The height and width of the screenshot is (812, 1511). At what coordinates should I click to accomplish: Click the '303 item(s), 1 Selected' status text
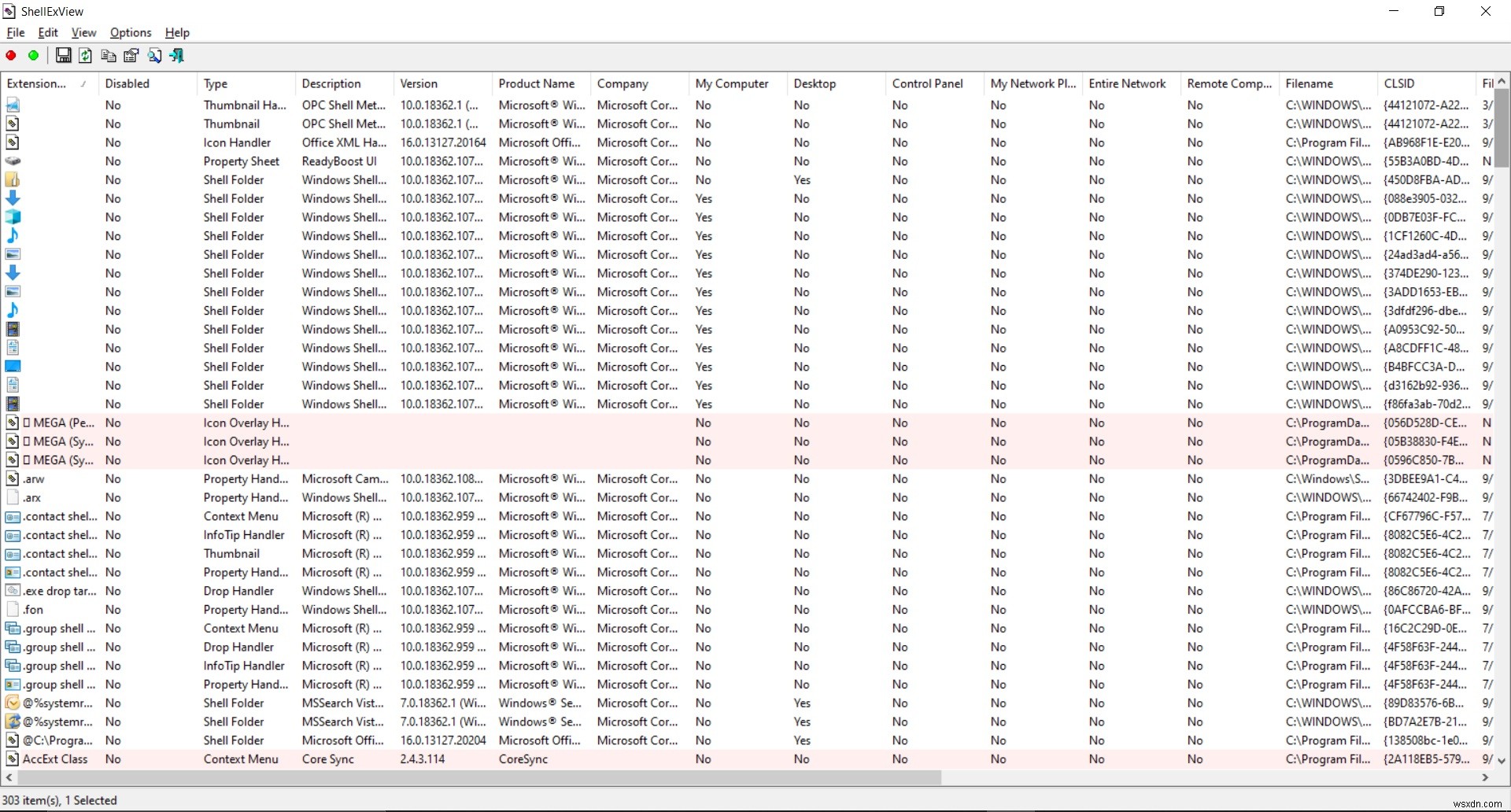tap(60, 800)
